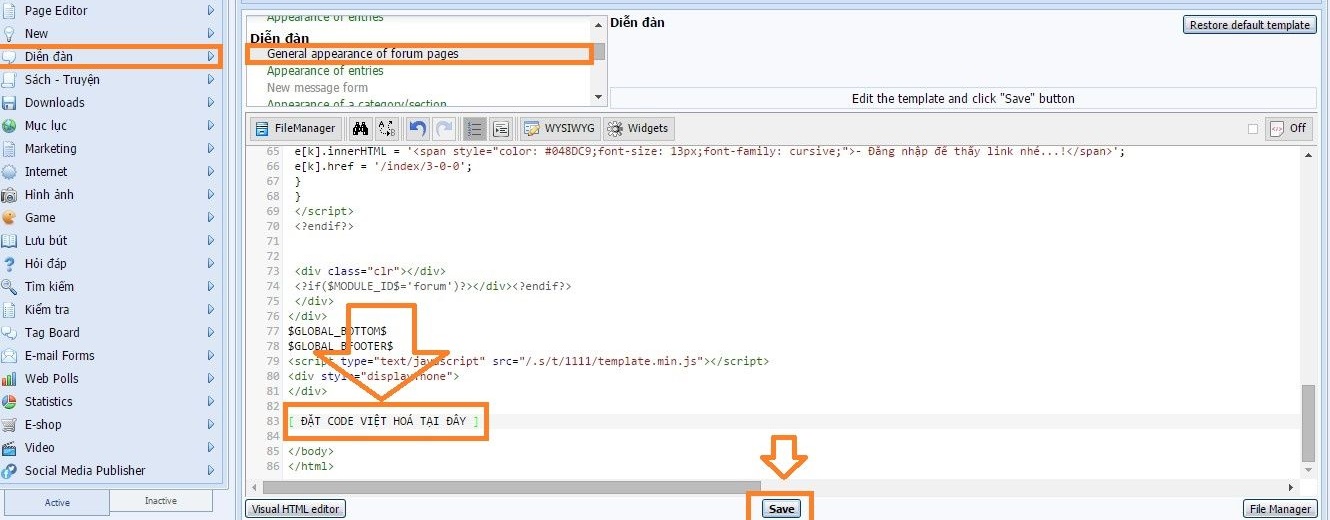Expand the New module arrow
1330x520 pixels.
point(211,33)
